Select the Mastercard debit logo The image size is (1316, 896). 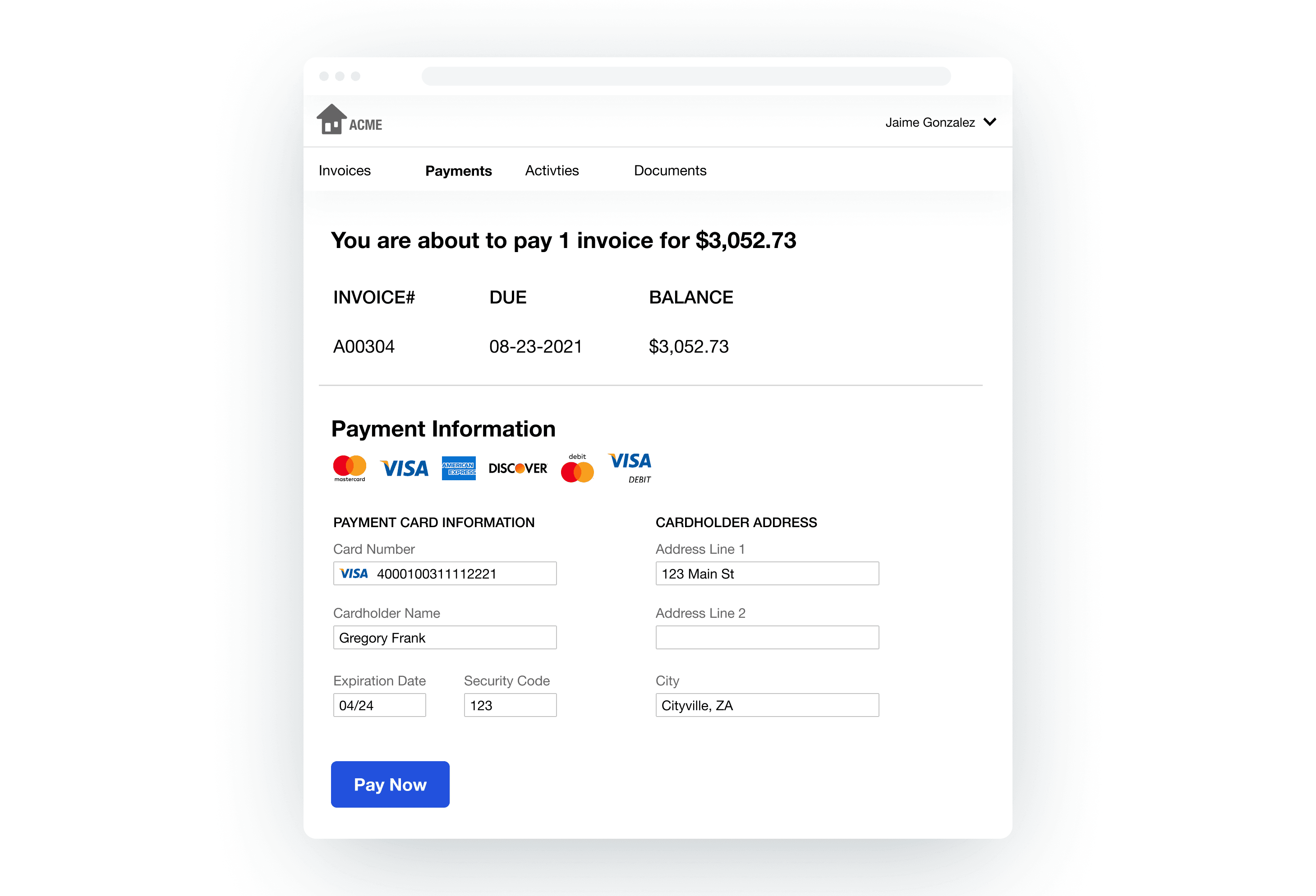[x=577, y=468]
